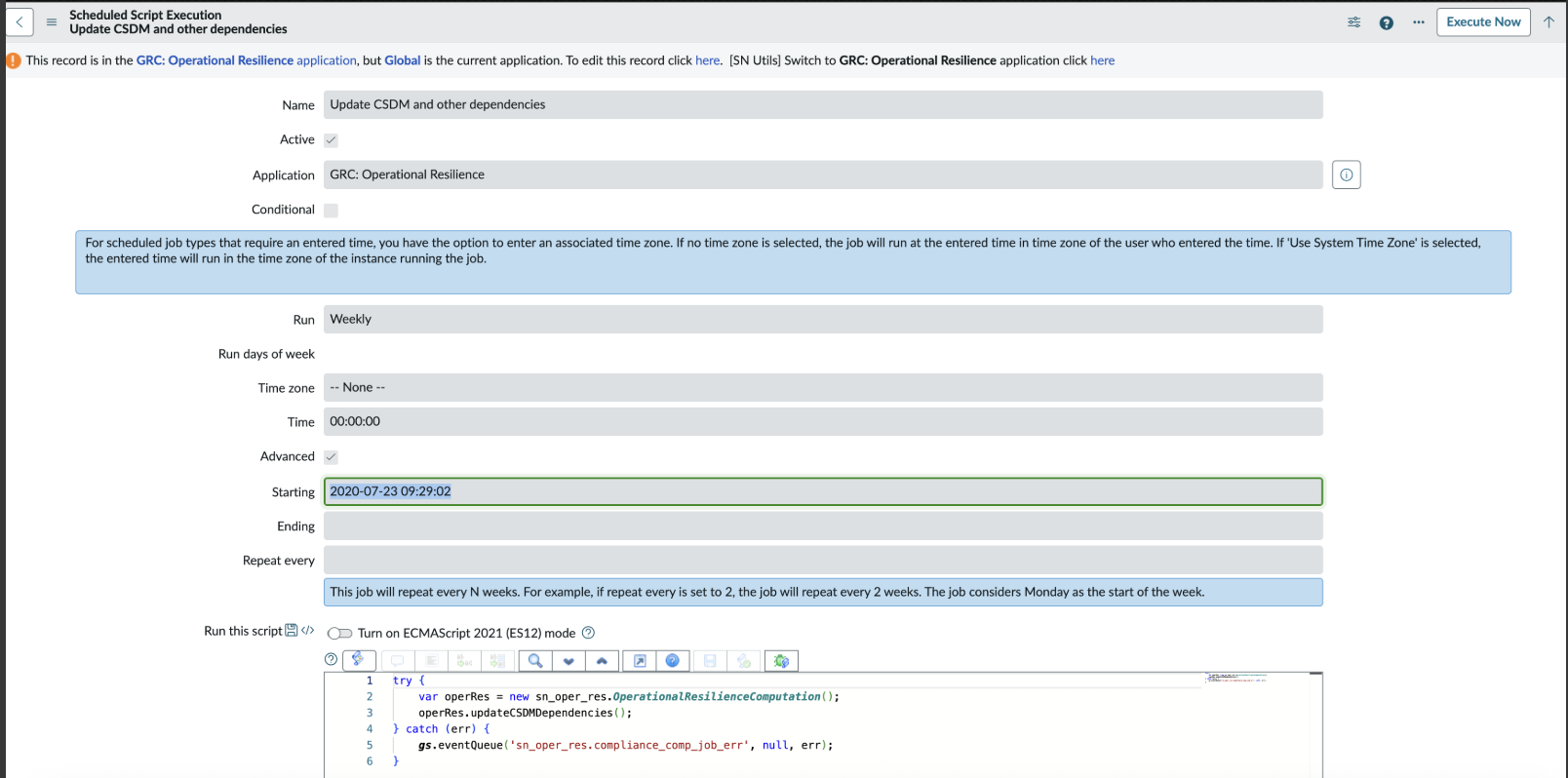This screenshot has width=1568, height=778.
Task: Toggle the Conditional checkbox
Action: pyautogui.click(x=331, y=211)
